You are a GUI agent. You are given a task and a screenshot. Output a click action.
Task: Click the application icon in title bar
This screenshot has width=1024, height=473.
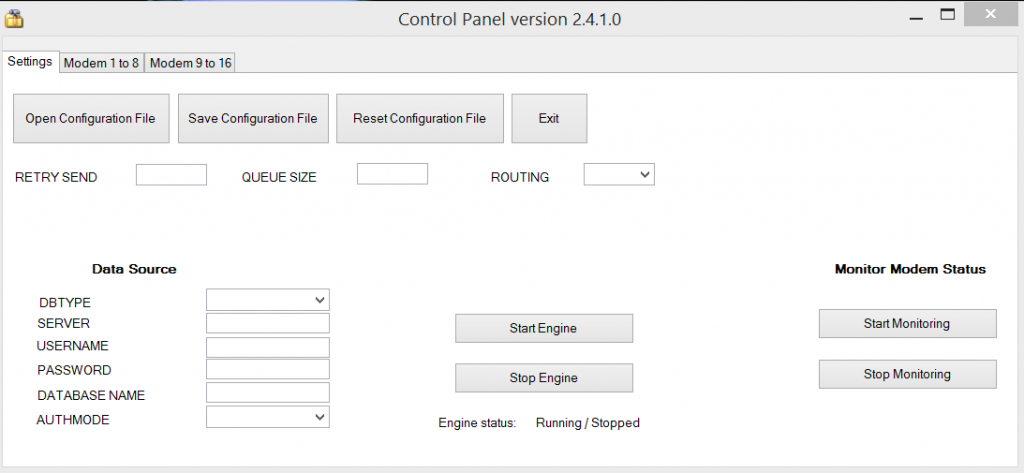(14, 17)
